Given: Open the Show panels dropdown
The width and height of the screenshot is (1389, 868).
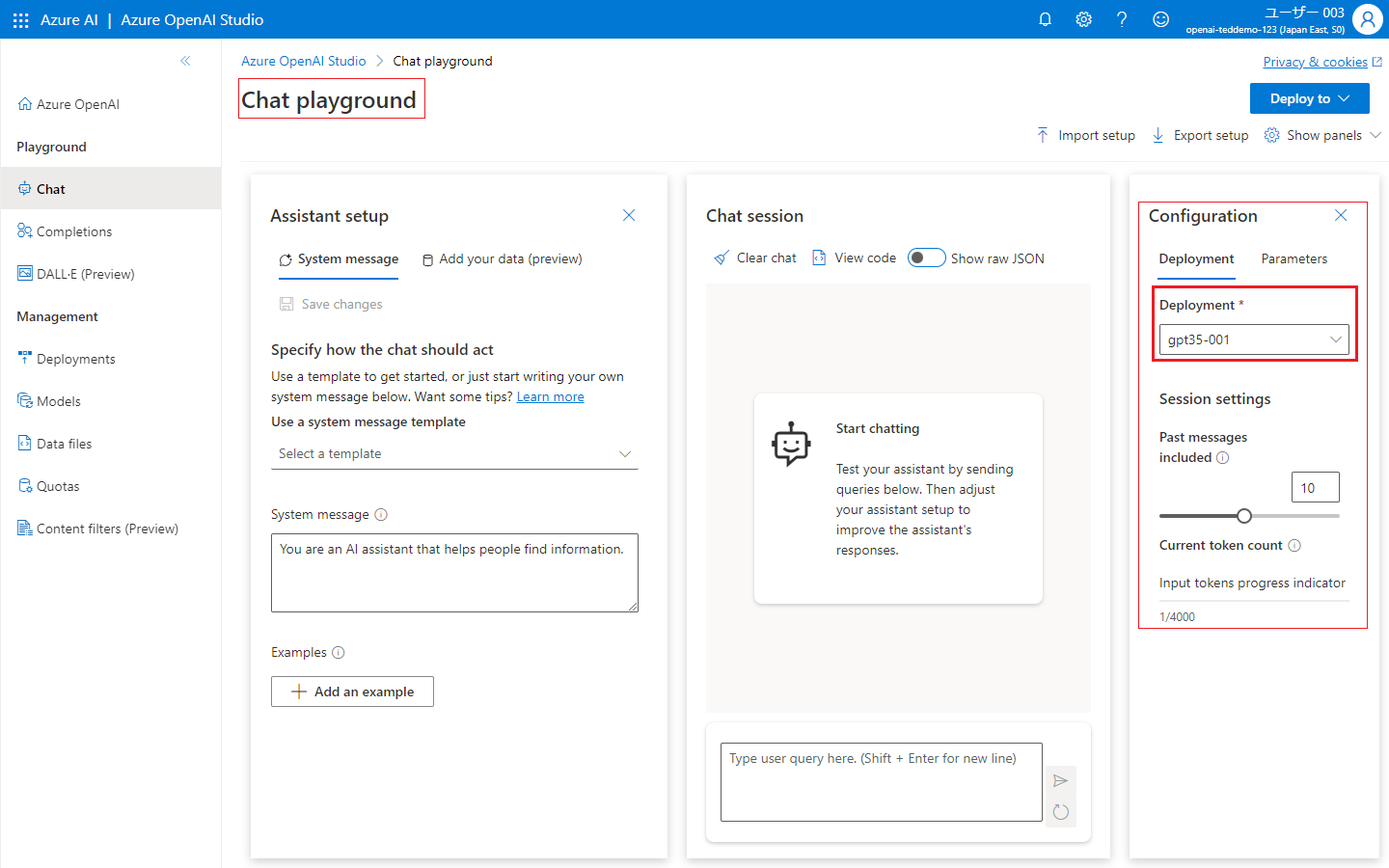Looking at the screenshot, I should coord(1322,135).
